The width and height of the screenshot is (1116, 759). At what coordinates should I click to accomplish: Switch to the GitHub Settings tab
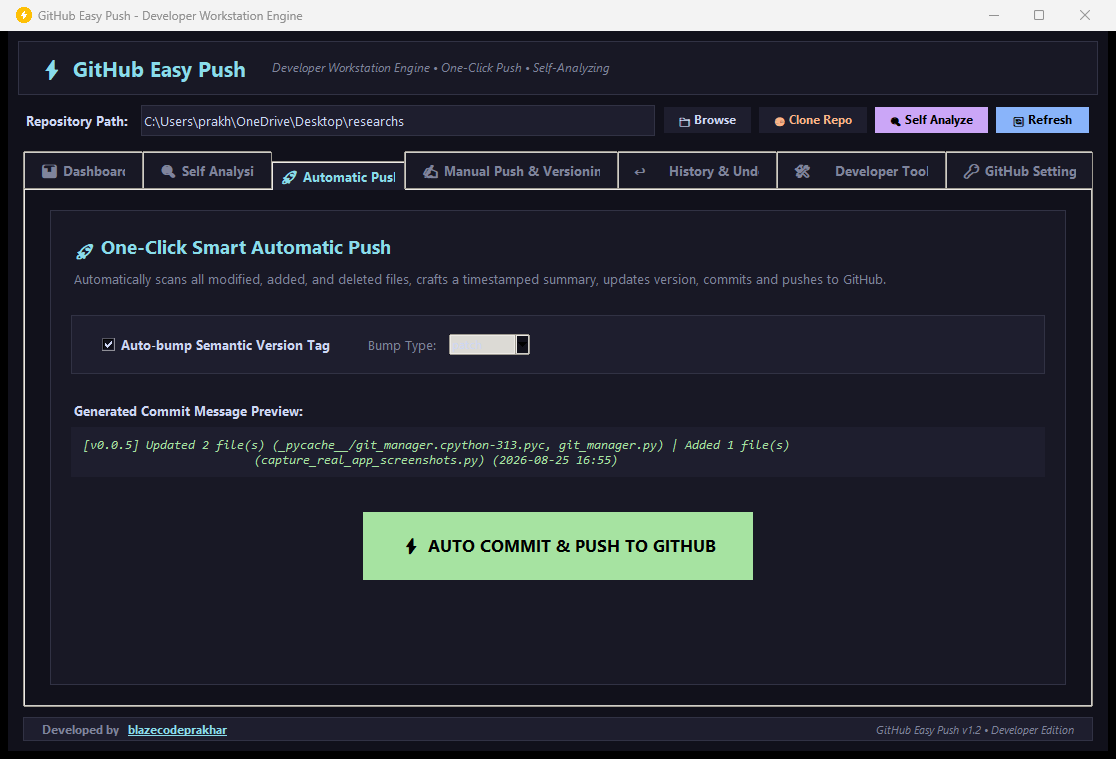point(1019,171)
